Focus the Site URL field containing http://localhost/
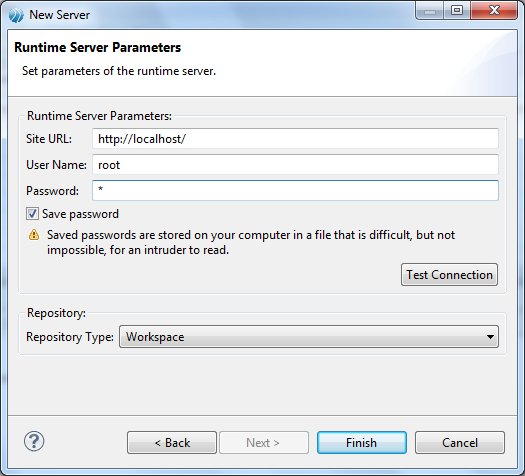Screen dimensions: 525x476 tap(295, 139)
